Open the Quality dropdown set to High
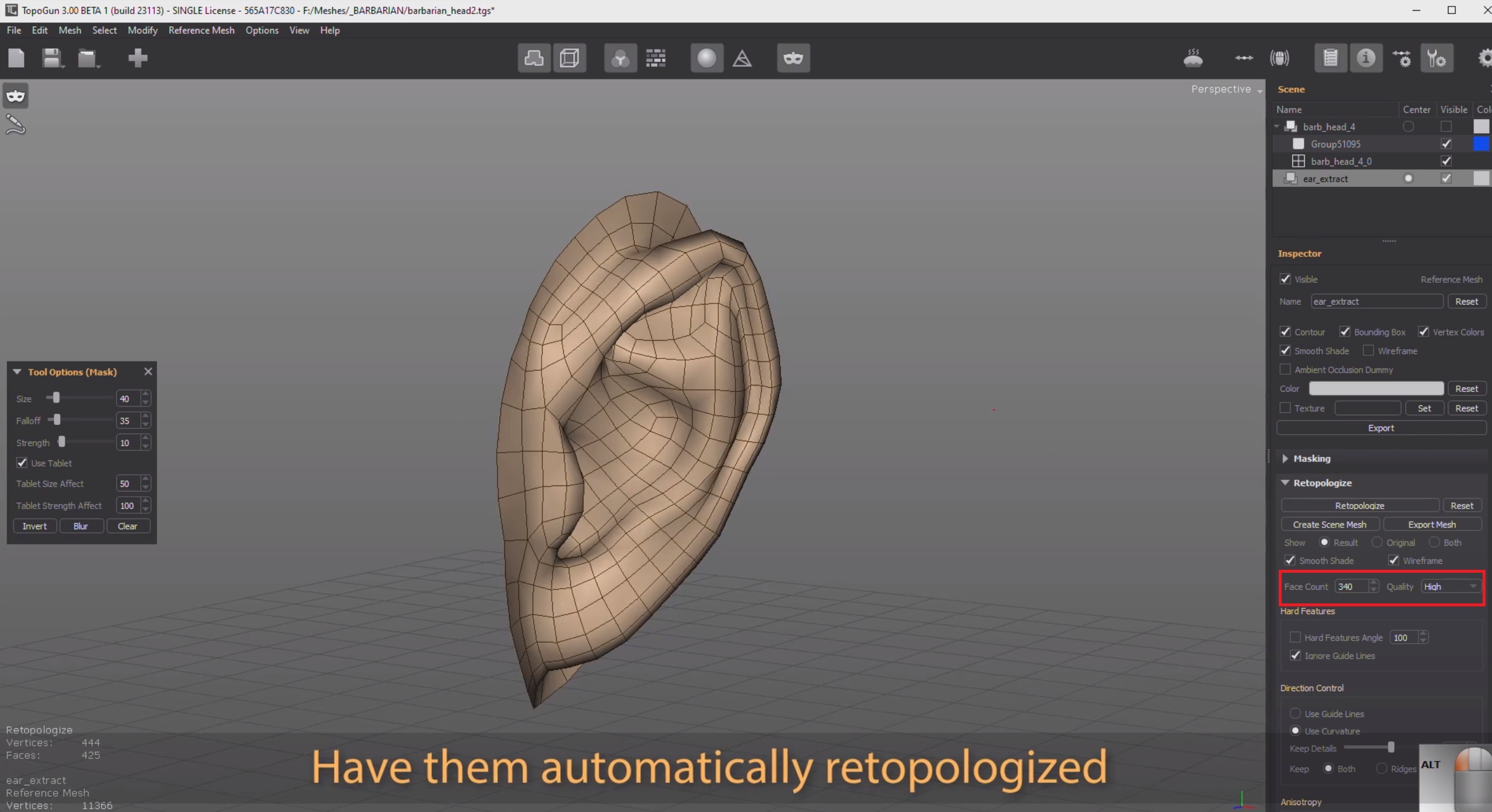The width and height of the screenshot is (1492, 812). click(x=1450, y=586)
